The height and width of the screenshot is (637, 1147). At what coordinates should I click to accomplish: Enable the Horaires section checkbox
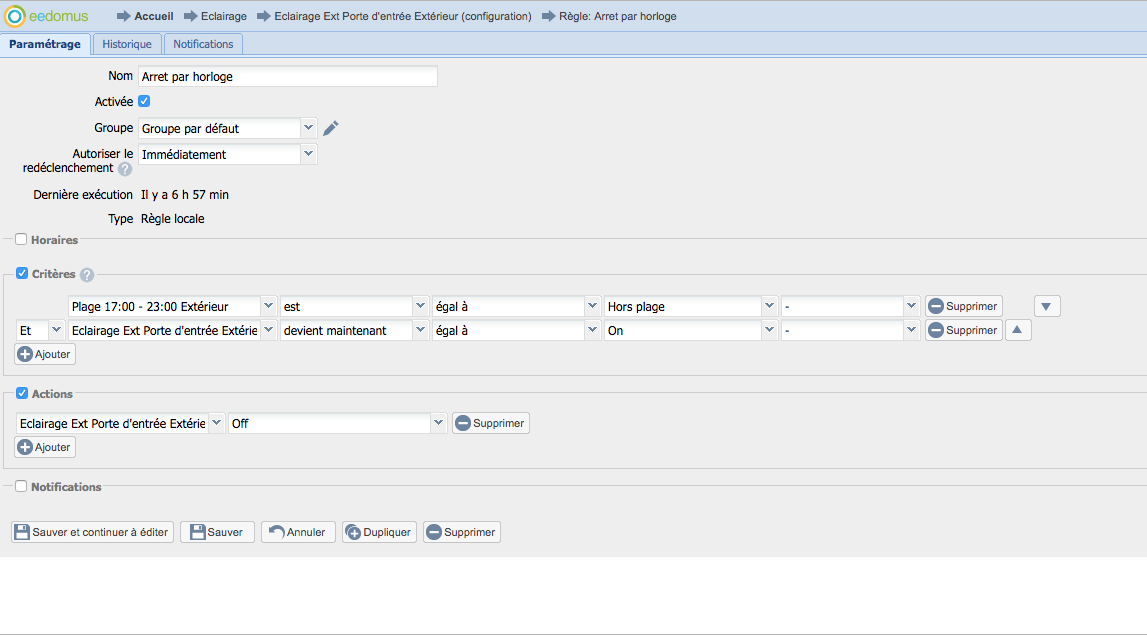tap(21, 240)
